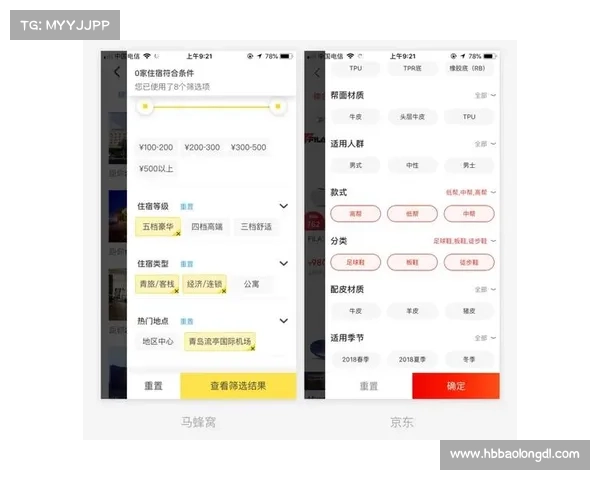Move the left price slider handle
This screenshot has width=600, height=480.
coord(145,106)
